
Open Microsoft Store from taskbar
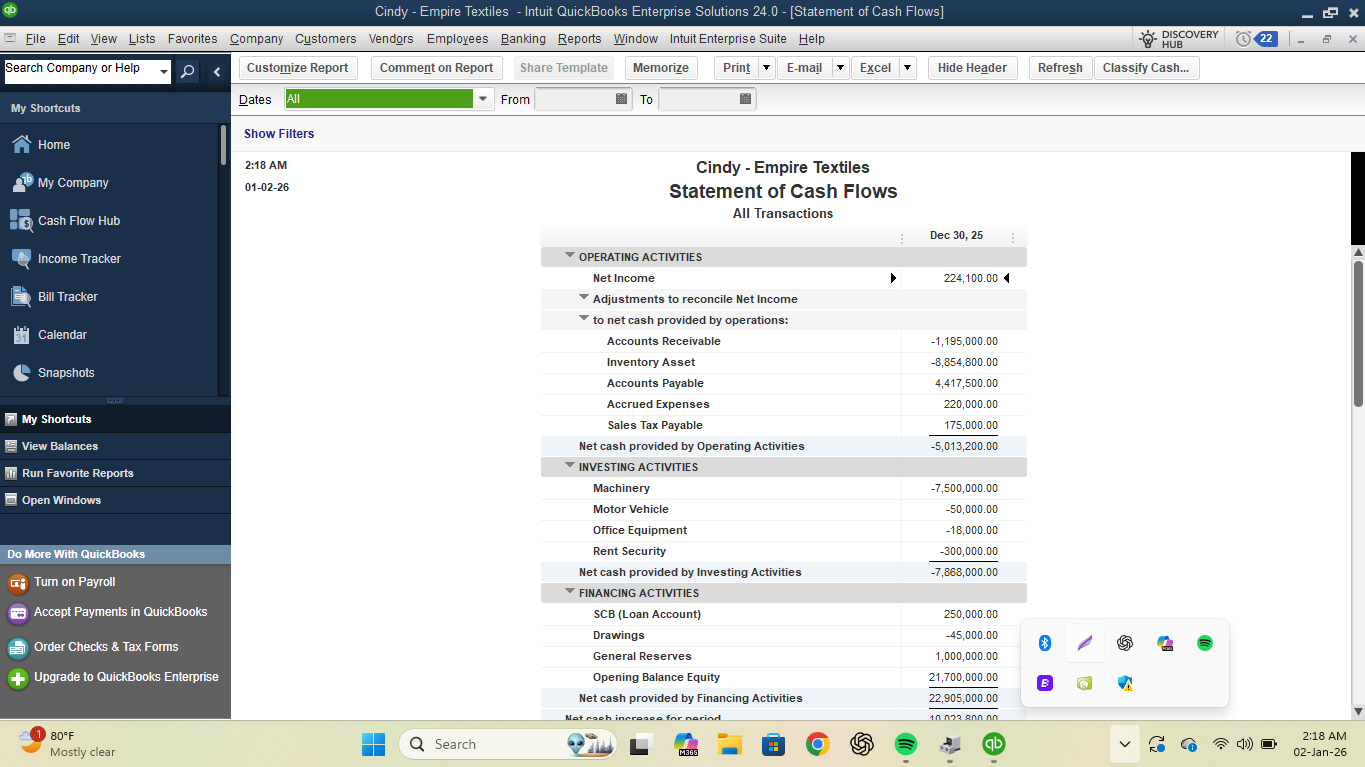773,744
